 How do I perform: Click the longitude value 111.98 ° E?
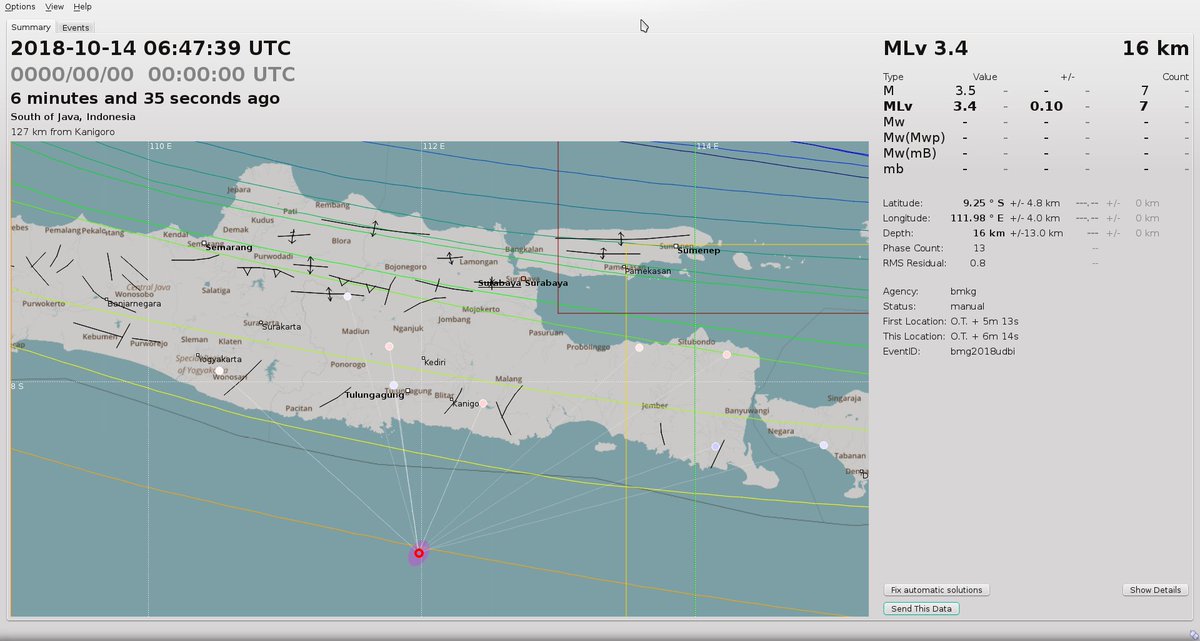[976, 218]
